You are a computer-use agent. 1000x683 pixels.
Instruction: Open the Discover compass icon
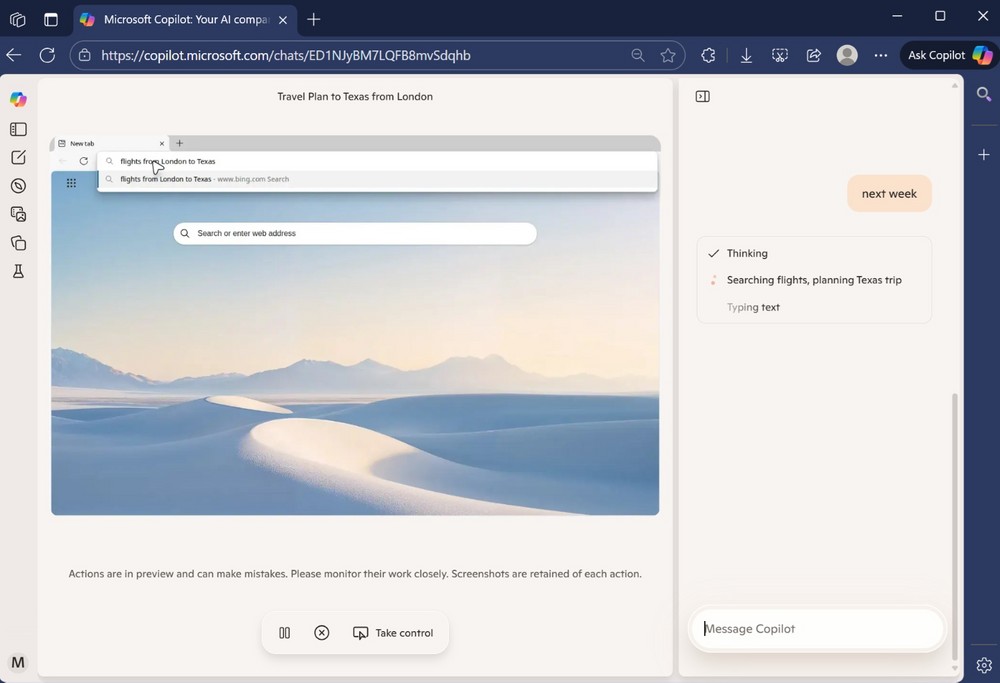pyautogui.click(x=18, y=186)
